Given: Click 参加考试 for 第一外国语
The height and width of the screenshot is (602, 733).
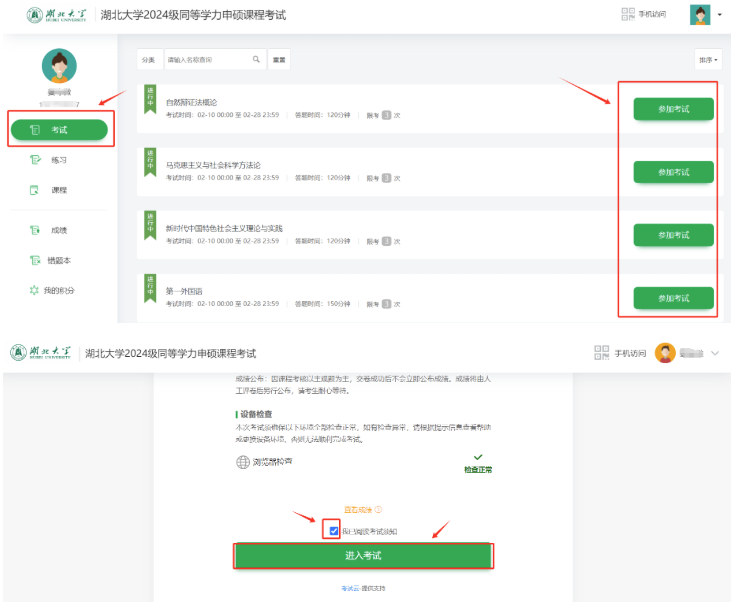Looking at the screenshot, I should point(673,298).
